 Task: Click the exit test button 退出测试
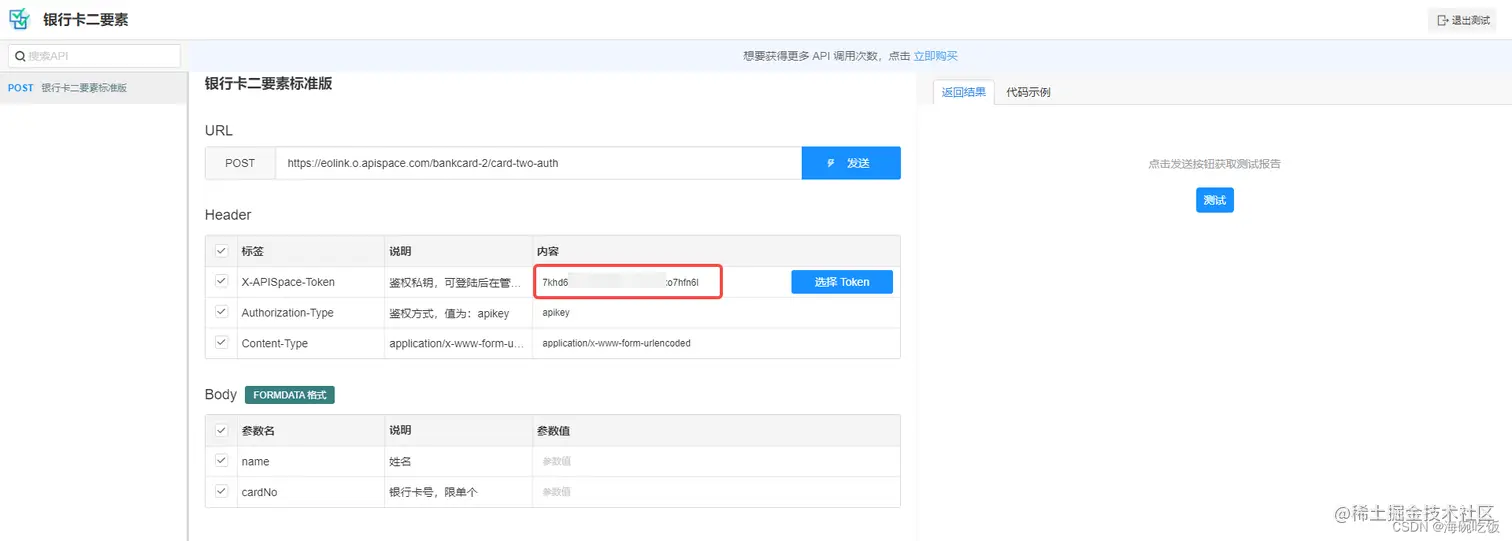coord(1462,20)
